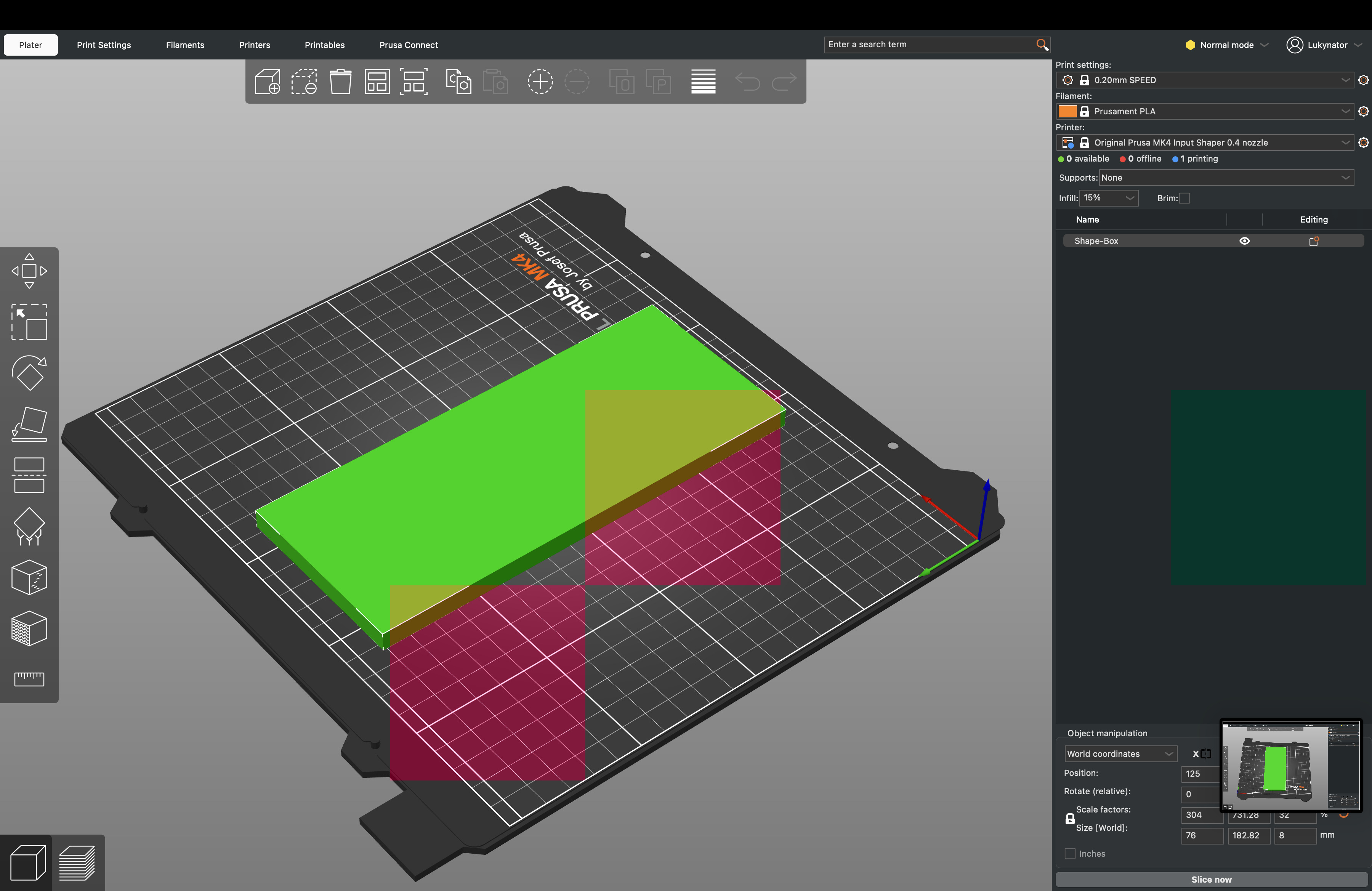Image resolution: width=1372 pixels, height=891 pixels.
Task: Select the Cut tool
Action: (x=29, y=476)
